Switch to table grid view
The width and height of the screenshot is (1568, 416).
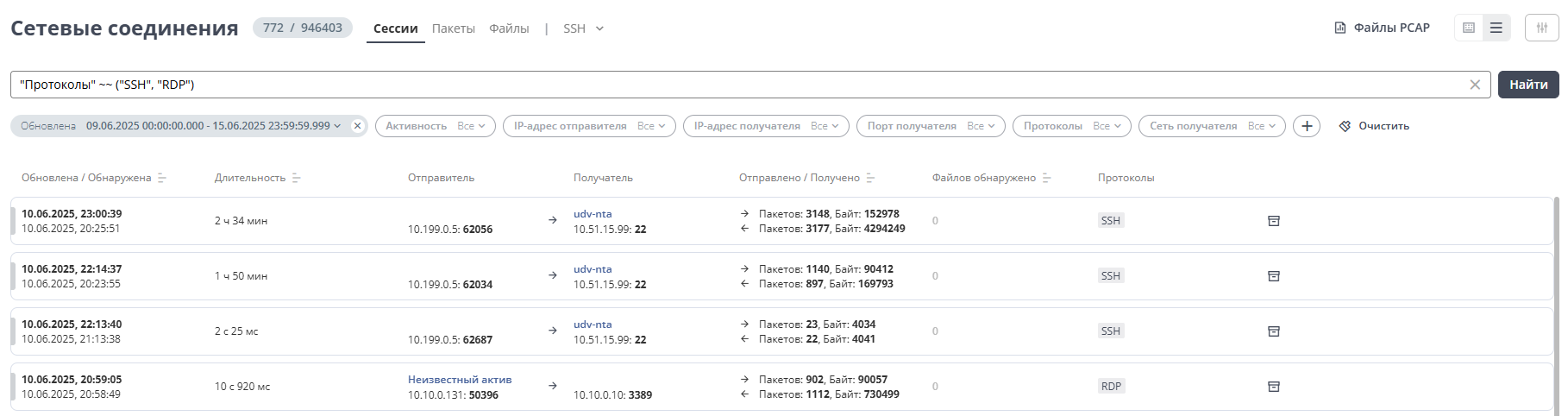click(x=1469, y=28)
